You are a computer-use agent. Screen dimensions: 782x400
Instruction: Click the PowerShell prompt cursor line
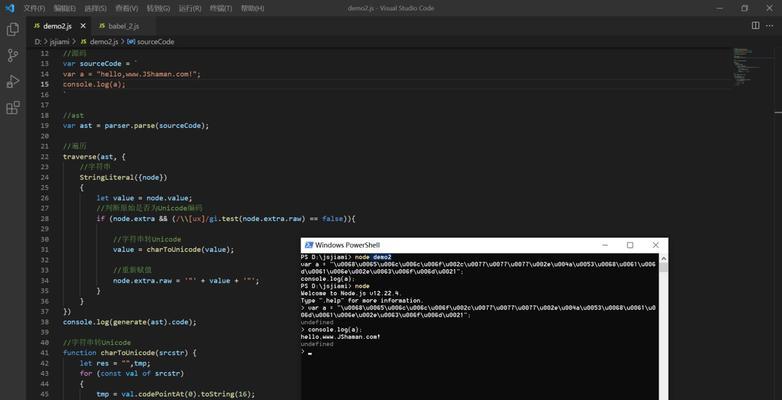click(306, 352)
